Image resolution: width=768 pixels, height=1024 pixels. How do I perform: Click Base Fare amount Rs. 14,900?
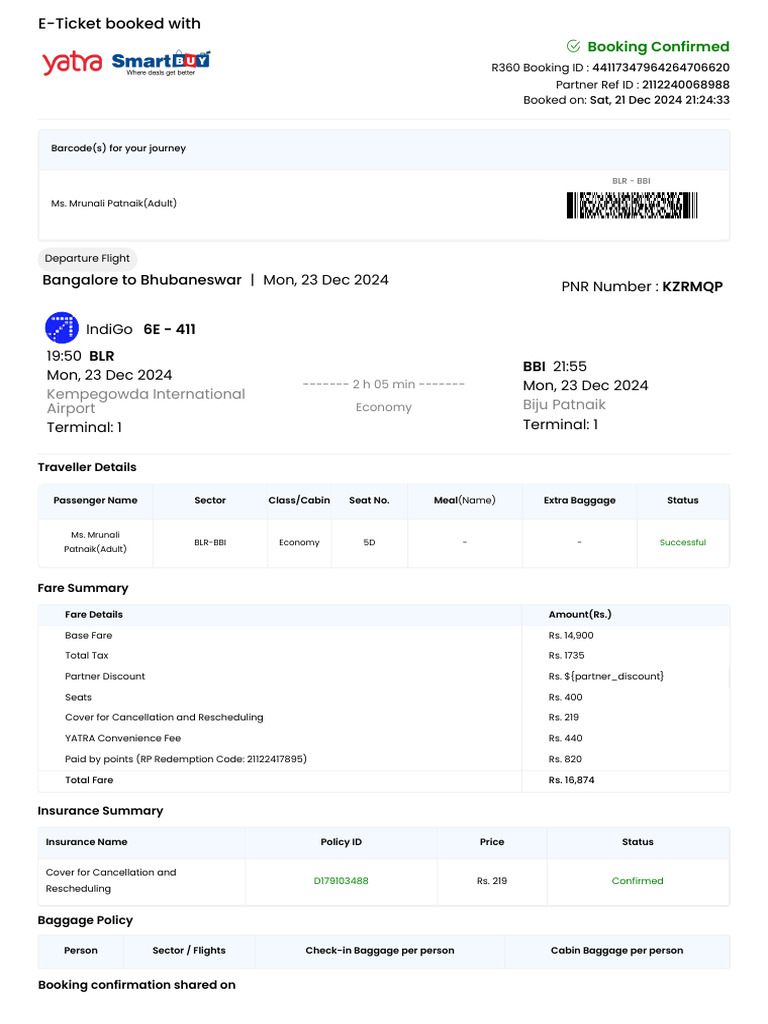pos(571,635)
